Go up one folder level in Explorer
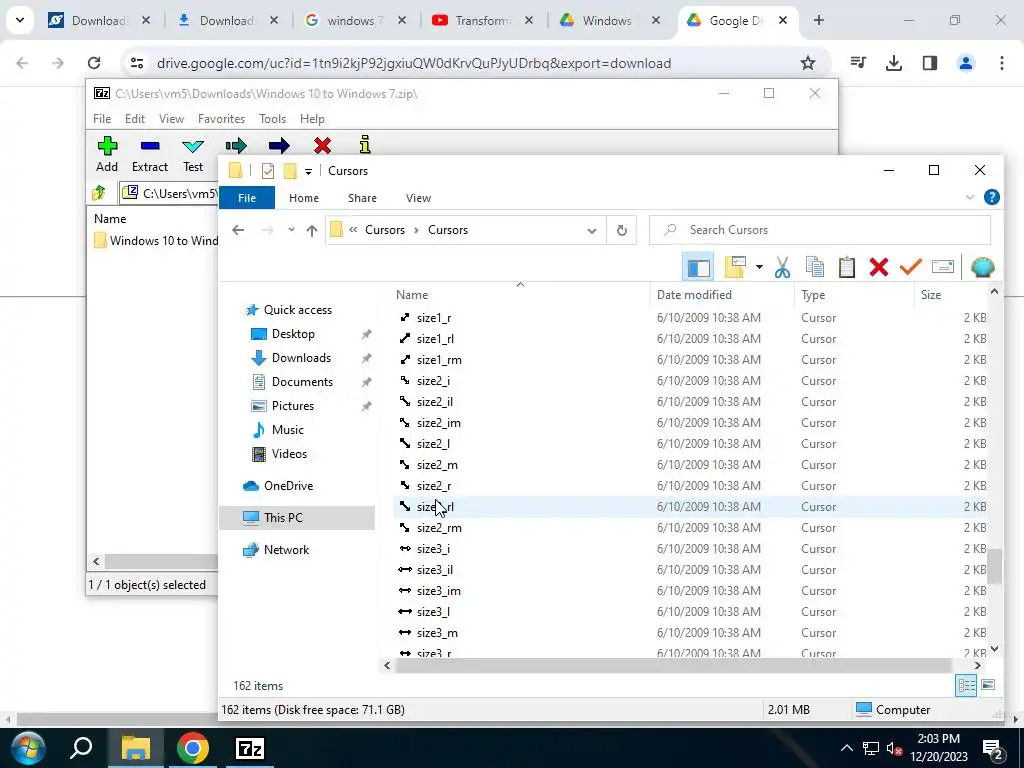Screen dimensions: 1024x768 (x=312, y=230)
